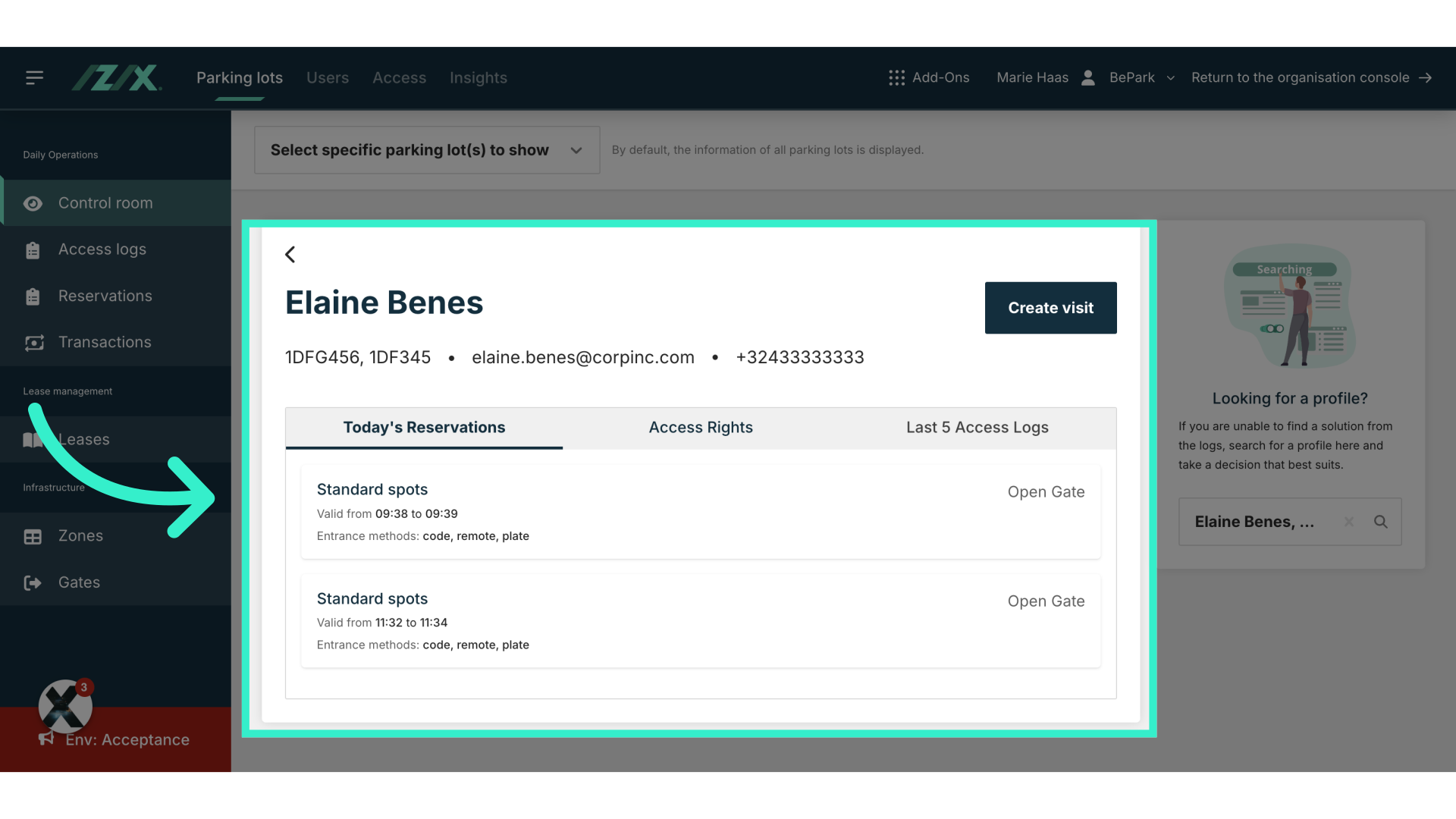
Task: Open Zones in Infrastructure section
Action: point(80,536)
